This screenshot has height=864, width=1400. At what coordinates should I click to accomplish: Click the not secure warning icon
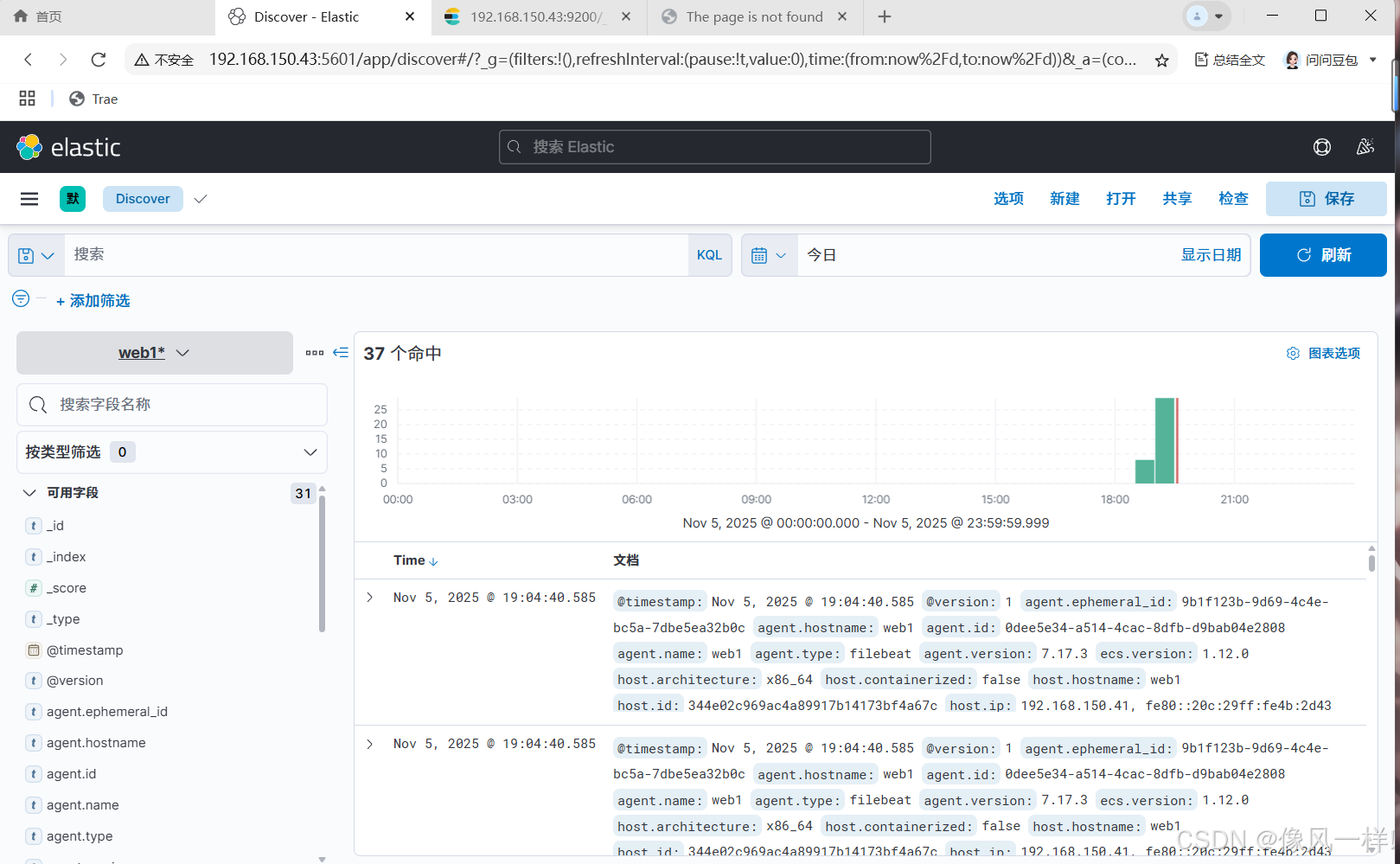[x=142, y=60]
